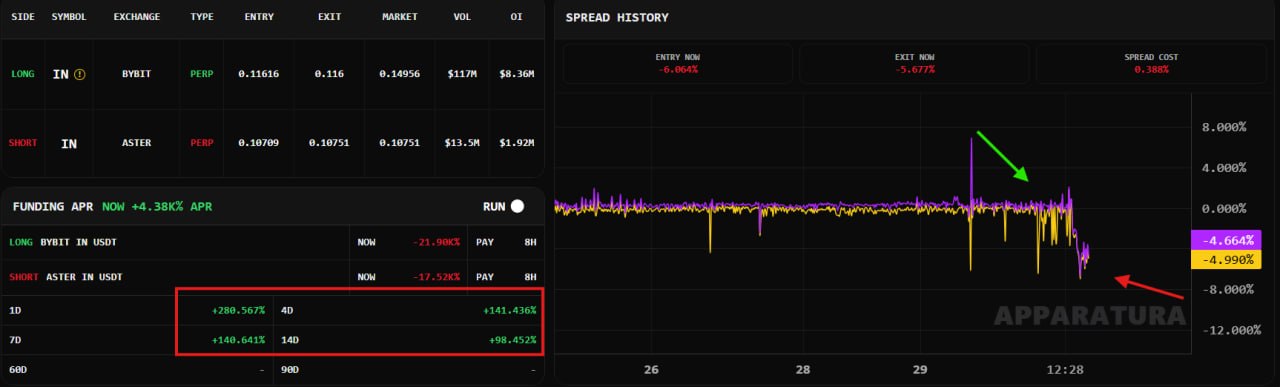Open the EXIT NOW spread card
Image resolution: width=1280 pixels, height=387 pixels.
click(914, 63)
